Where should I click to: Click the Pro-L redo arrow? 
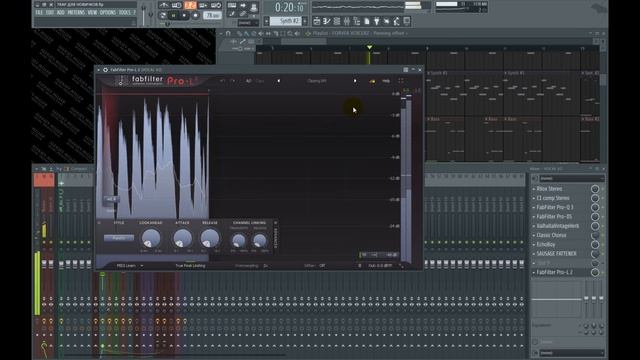pos(233,81)
